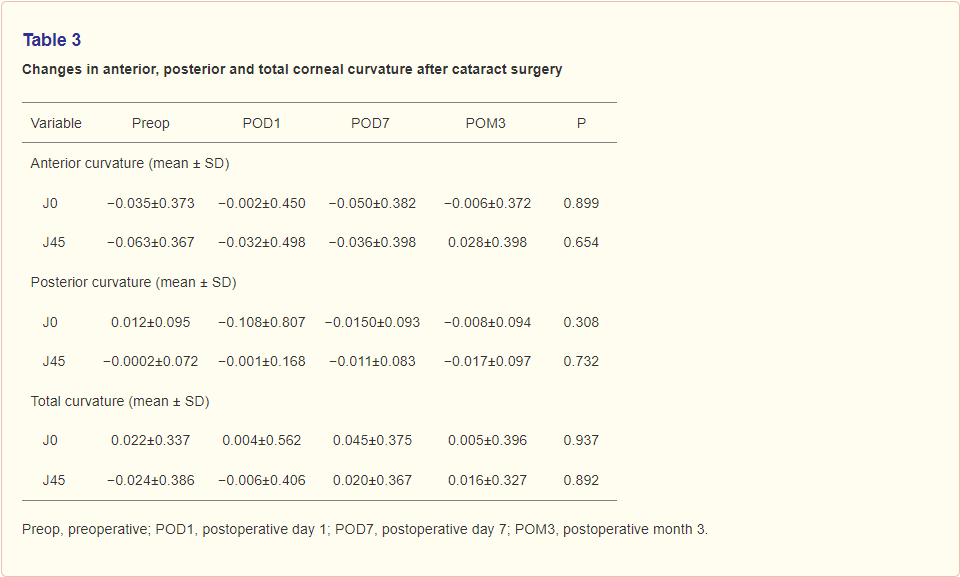The width and height of the screenshot is (960, 577).
Task: Click the Preop column header
Action: point(151,123)
